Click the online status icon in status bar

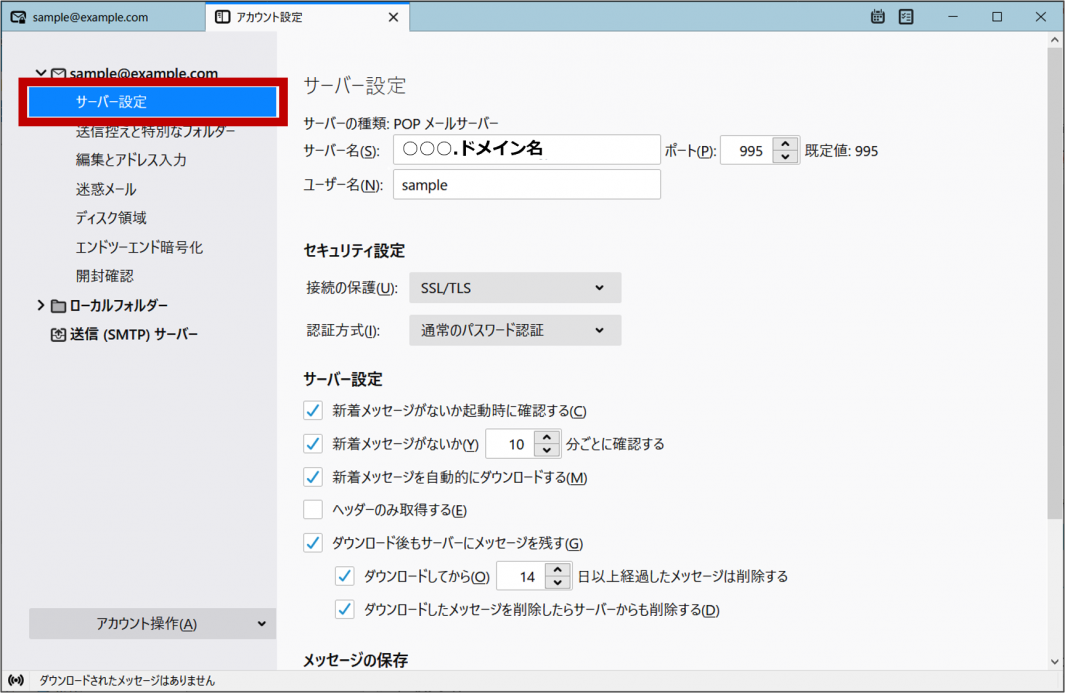pos(16,681)
